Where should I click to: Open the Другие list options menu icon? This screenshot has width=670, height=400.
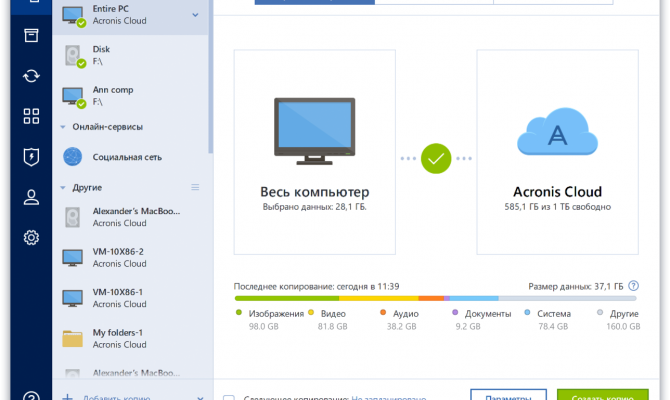195,187
